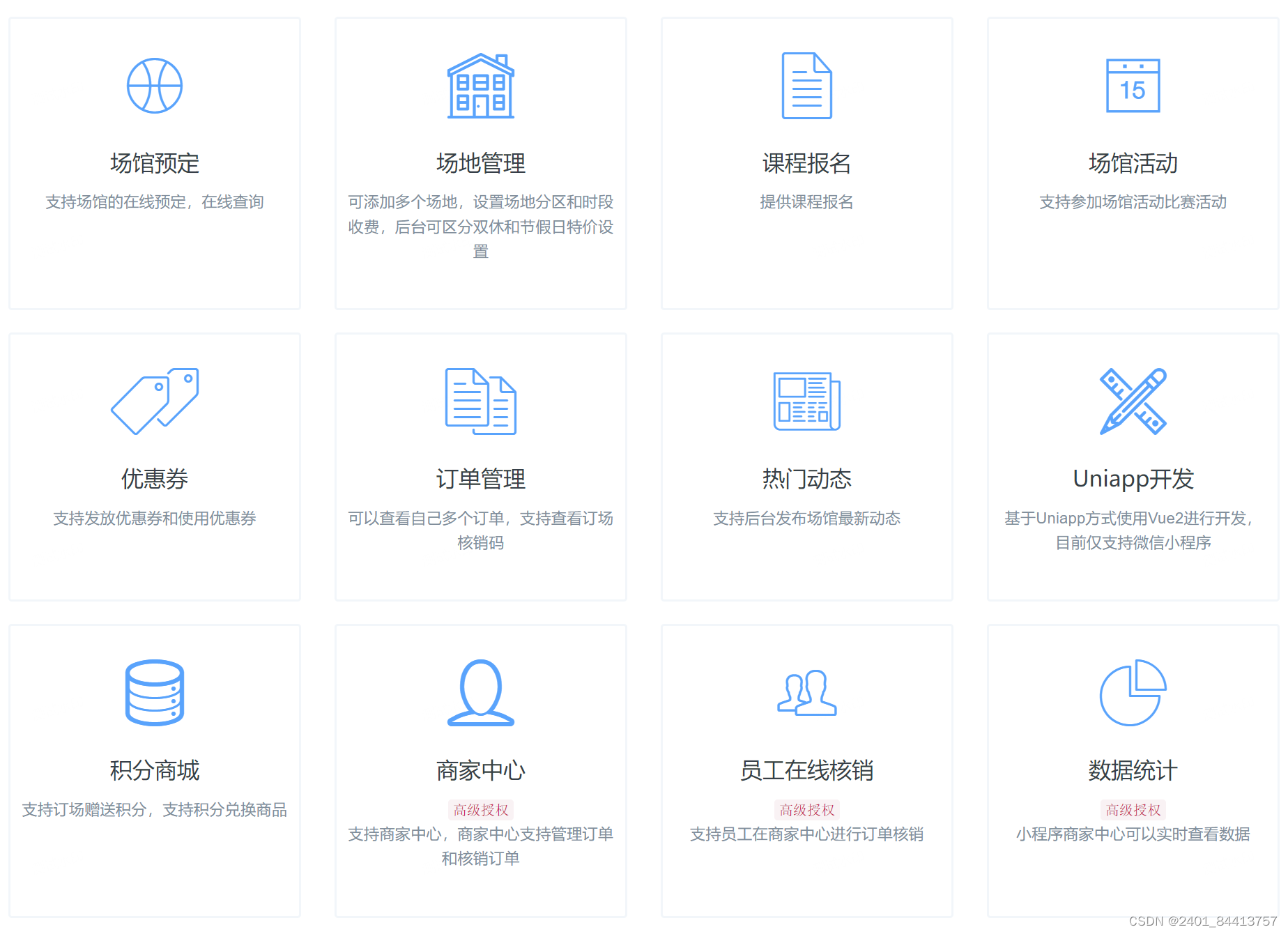Screen dimensions: 1288x934
Task: Click description starting 可添加多个场地
Action: [x=481, y=227]
